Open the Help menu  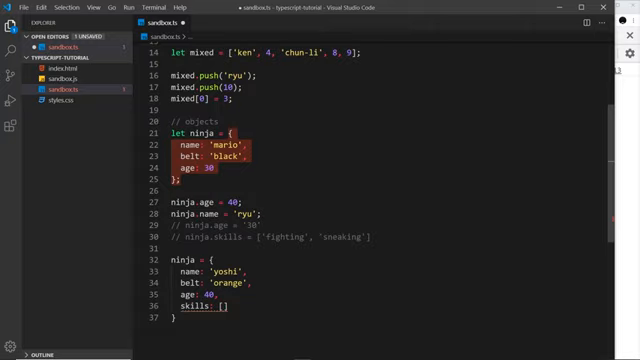(180, 7)
